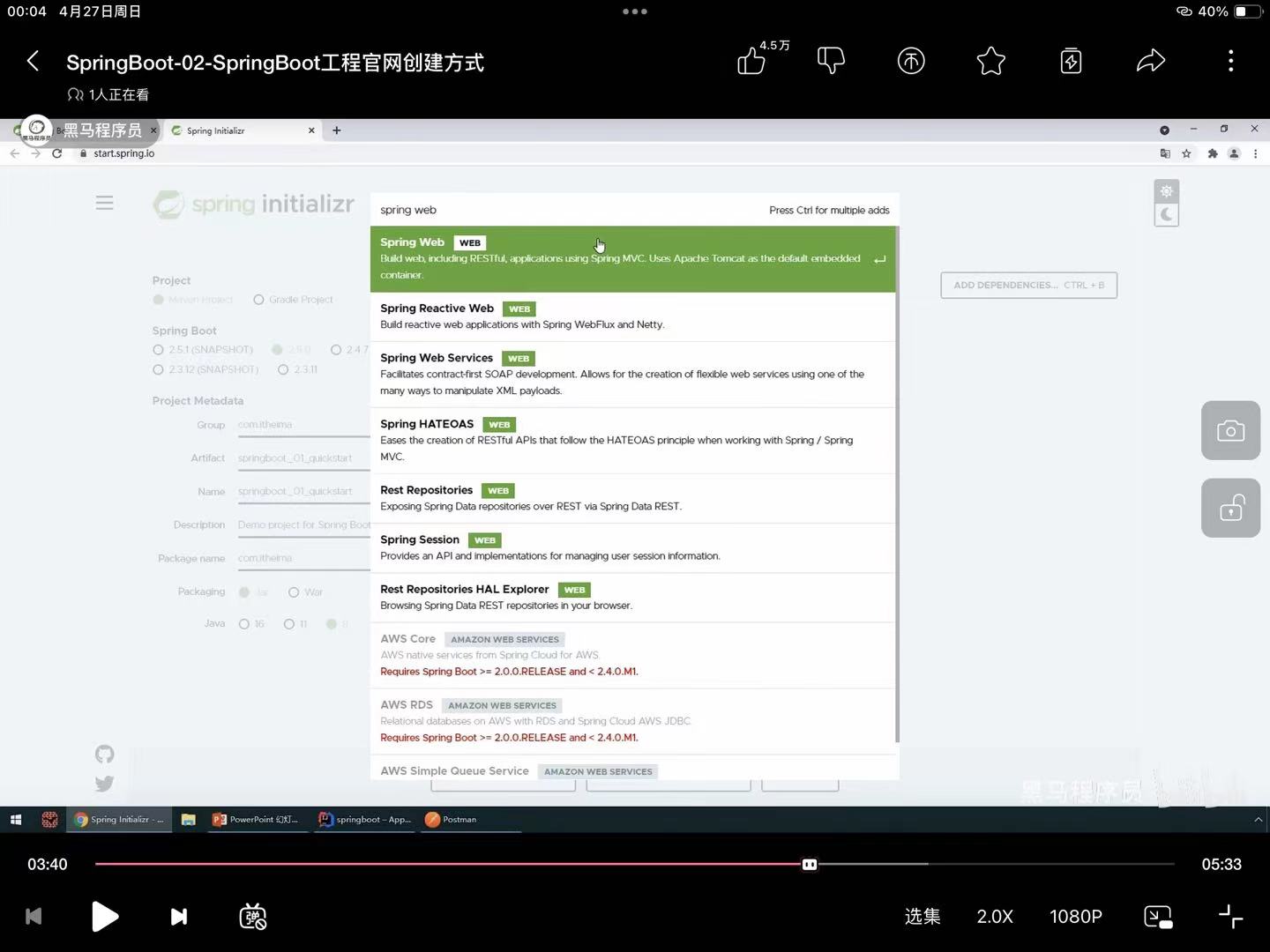Open PowerPoint from the taskbar

[x=256, y=820]
